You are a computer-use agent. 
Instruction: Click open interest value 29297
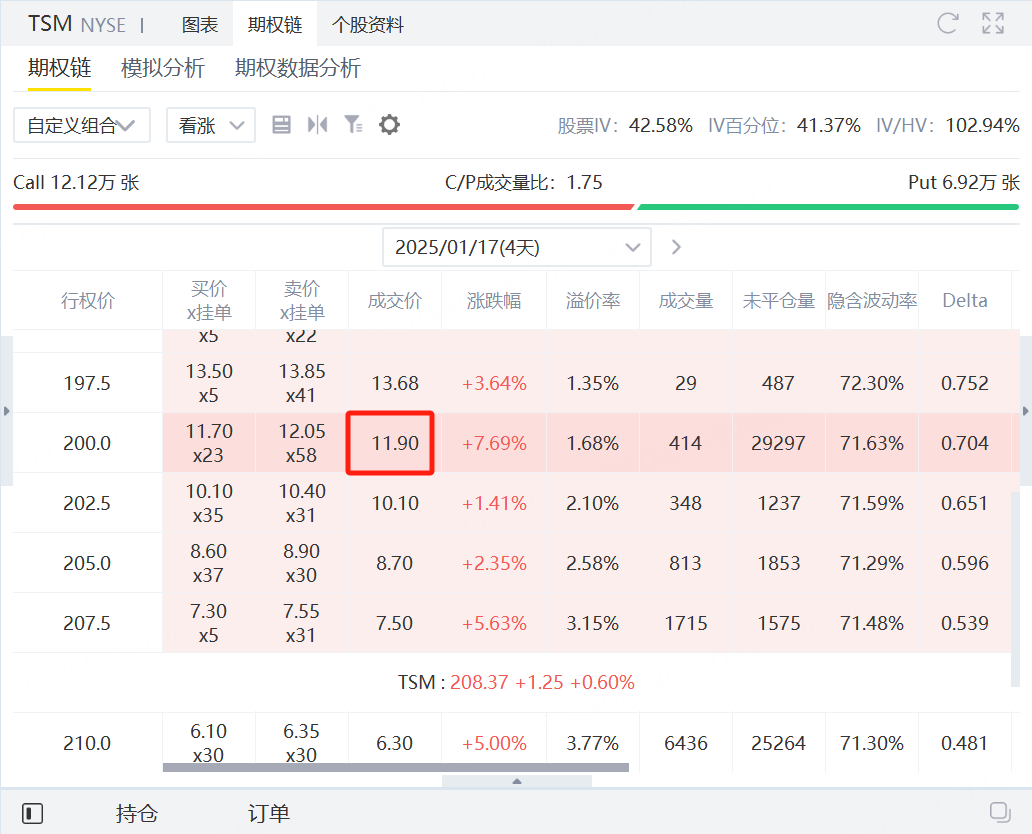(778, 443)
